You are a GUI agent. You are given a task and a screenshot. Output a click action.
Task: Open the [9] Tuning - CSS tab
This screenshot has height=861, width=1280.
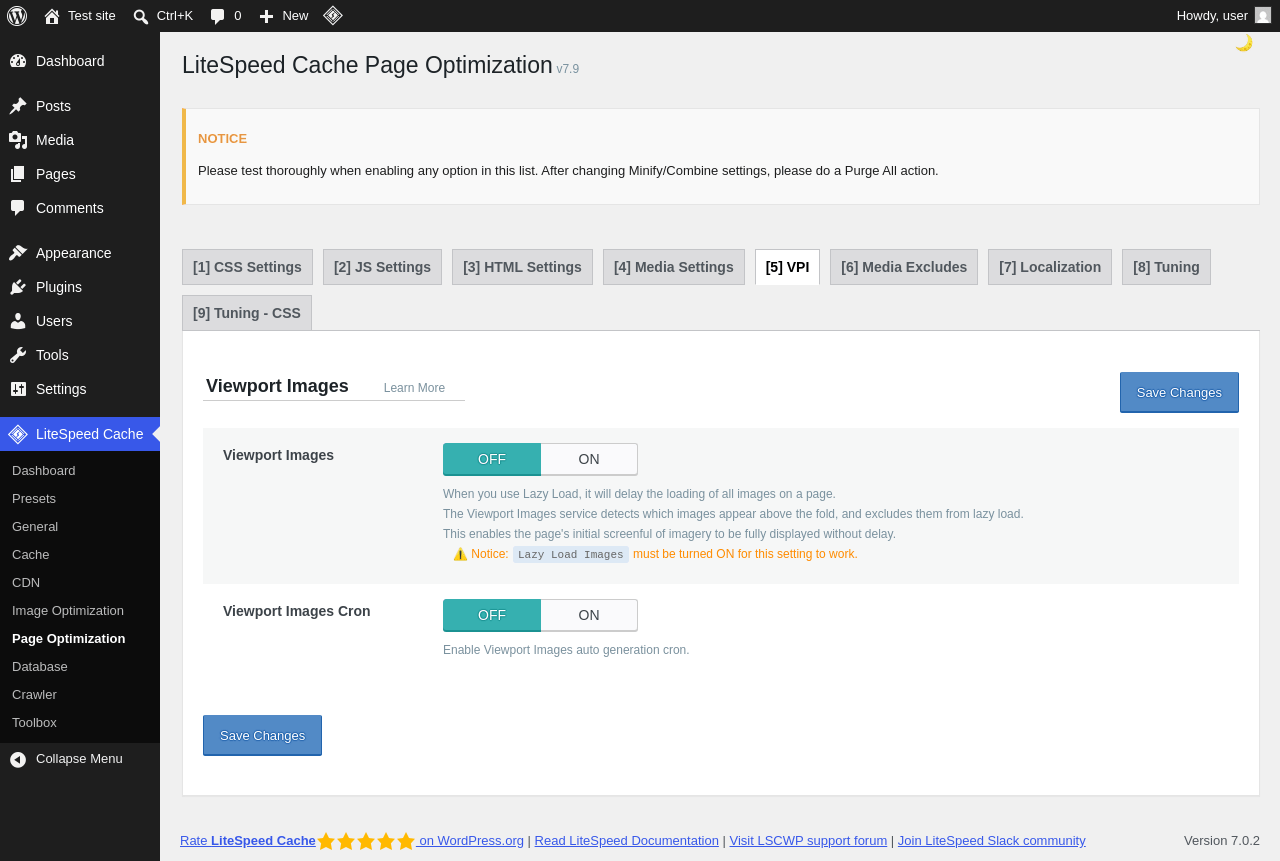pyautogui.click(x=247, y=313)
